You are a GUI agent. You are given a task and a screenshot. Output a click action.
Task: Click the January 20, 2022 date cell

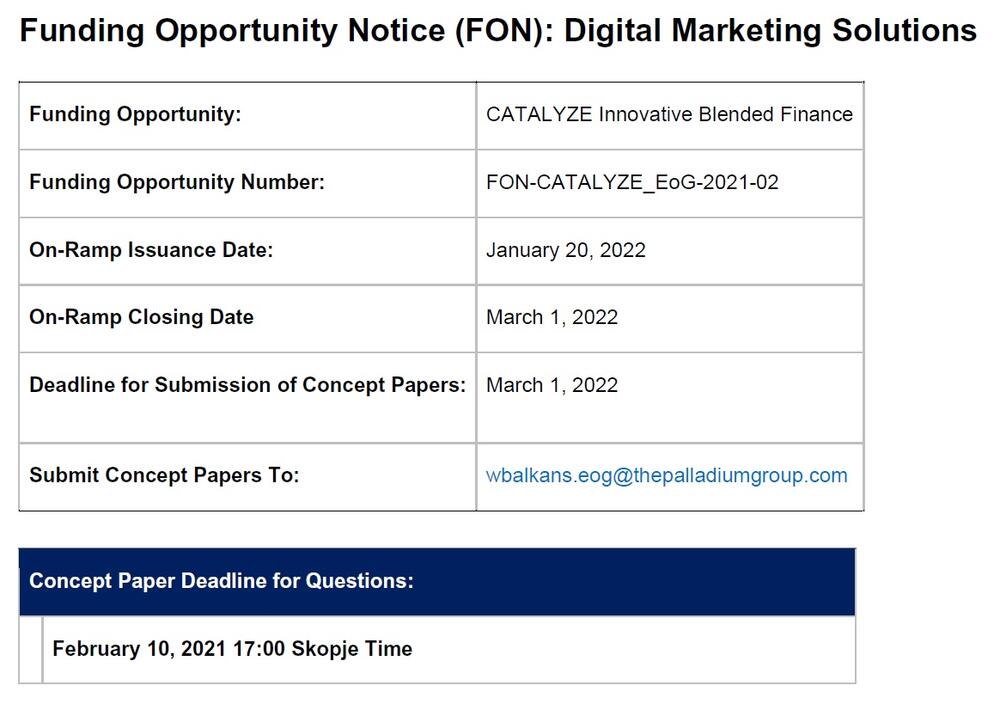(x=566, y=250)
